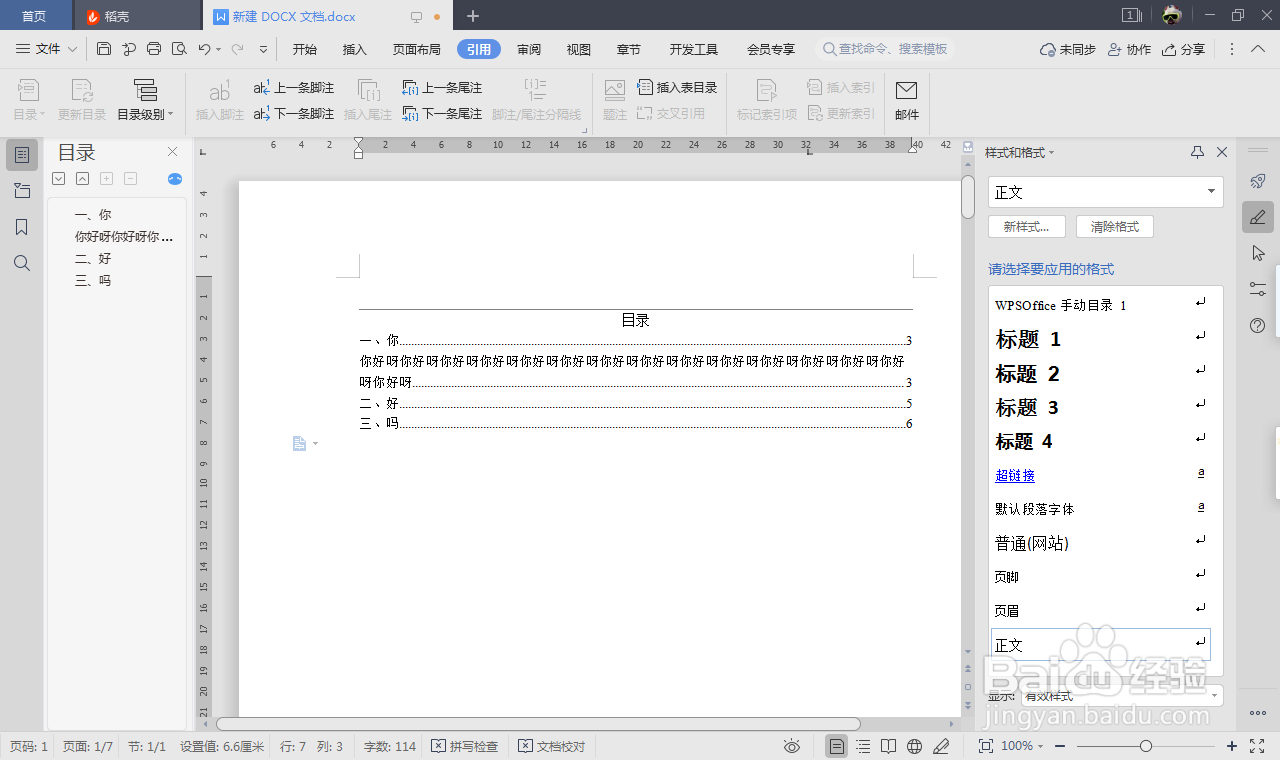Click the smart TOC blue icon

point(175,179)
